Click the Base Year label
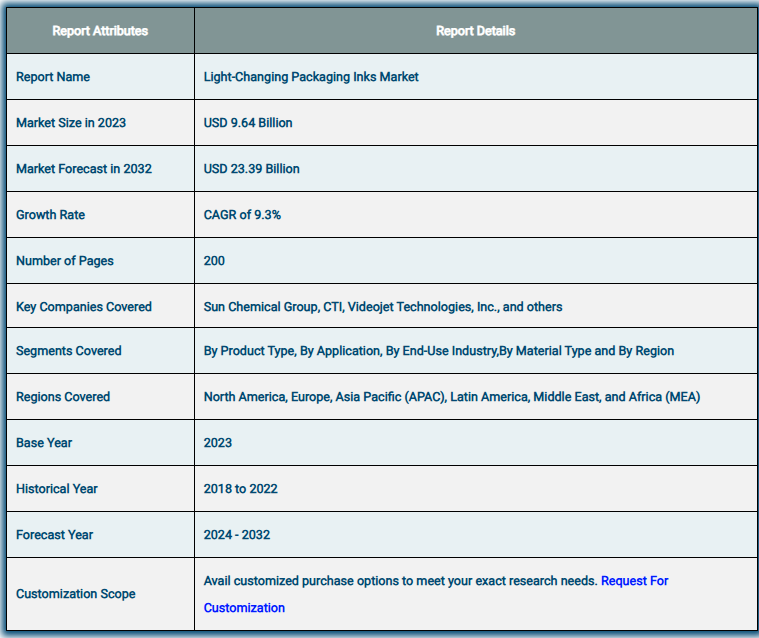Image resolution: width=759 pixels, height=638 pixels. (x=44, y=443)
